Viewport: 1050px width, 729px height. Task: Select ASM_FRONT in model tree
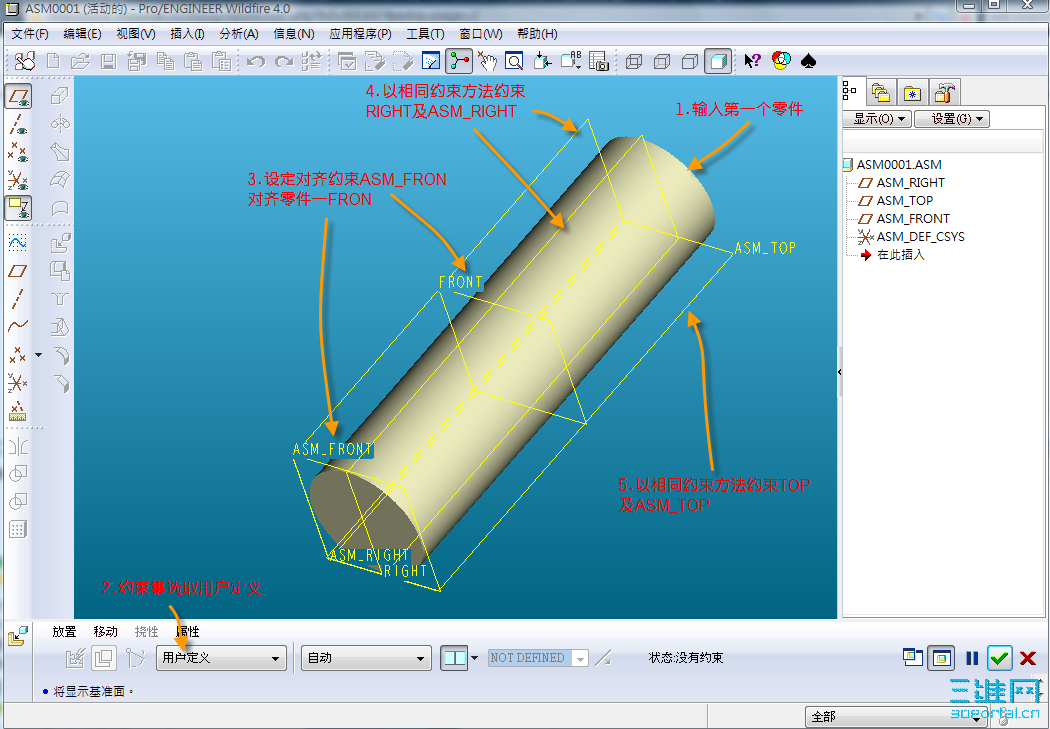click(913, 219)
